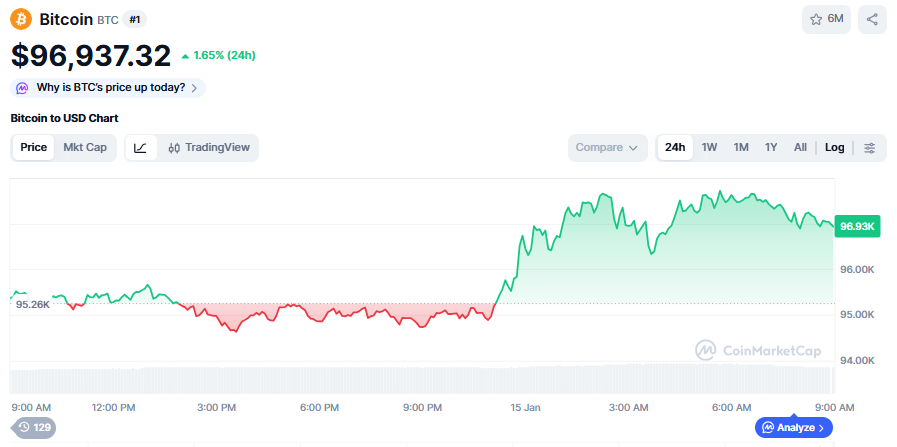The width and height of the screenshot is (897, 447).
Task: Click the 96.93K current price marker
Action: (x=858, y=226)
